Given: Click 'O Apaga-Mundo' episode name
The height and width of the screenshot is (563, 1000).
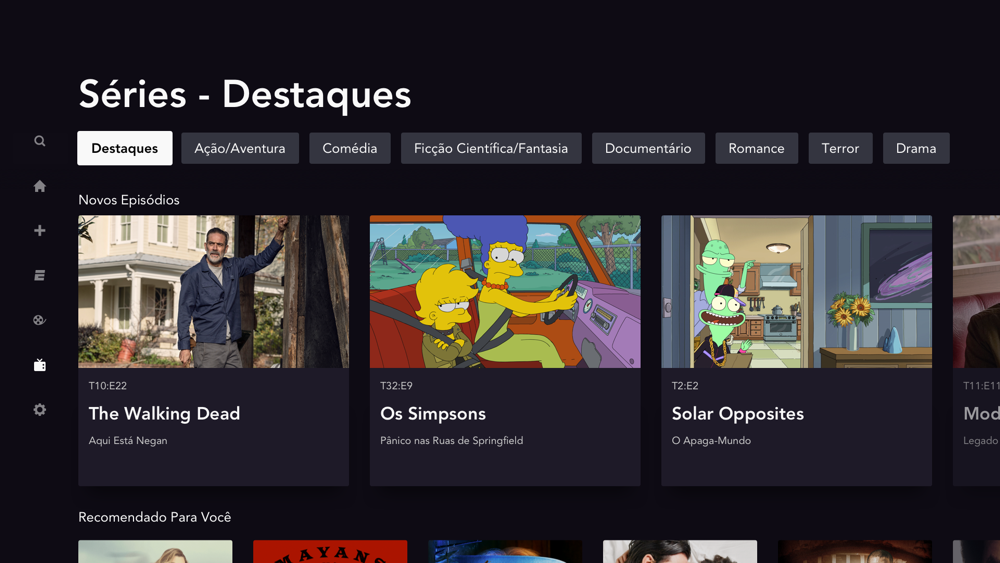Looking at the screenshot, I should 711,441.
